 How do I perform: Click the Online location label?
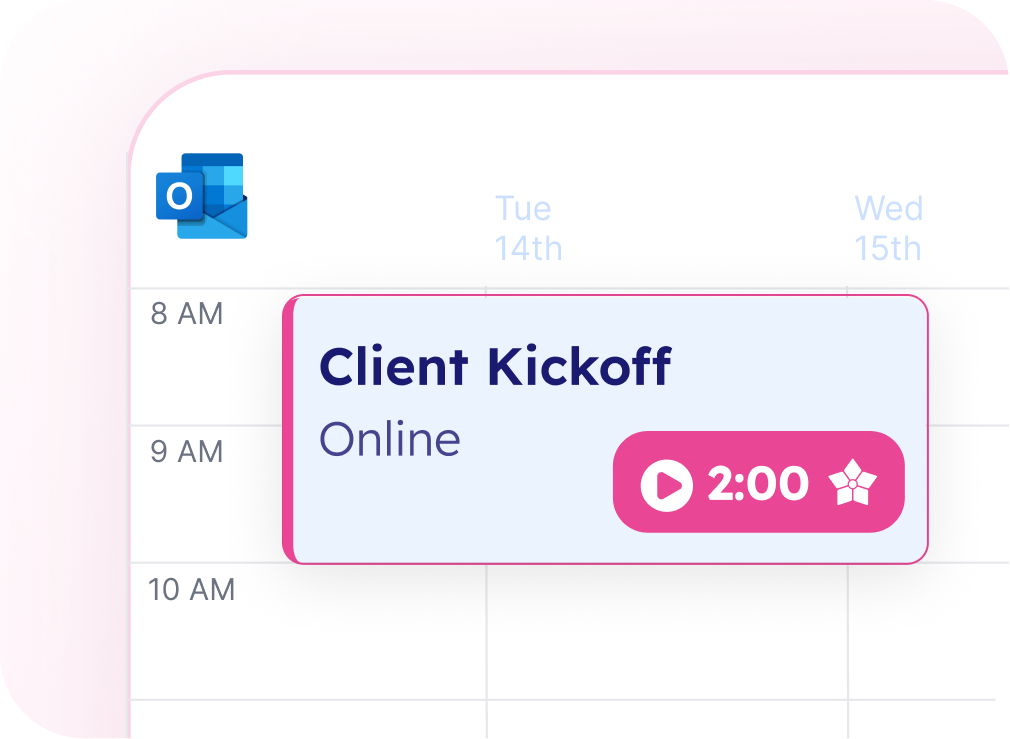pos(390,439)
